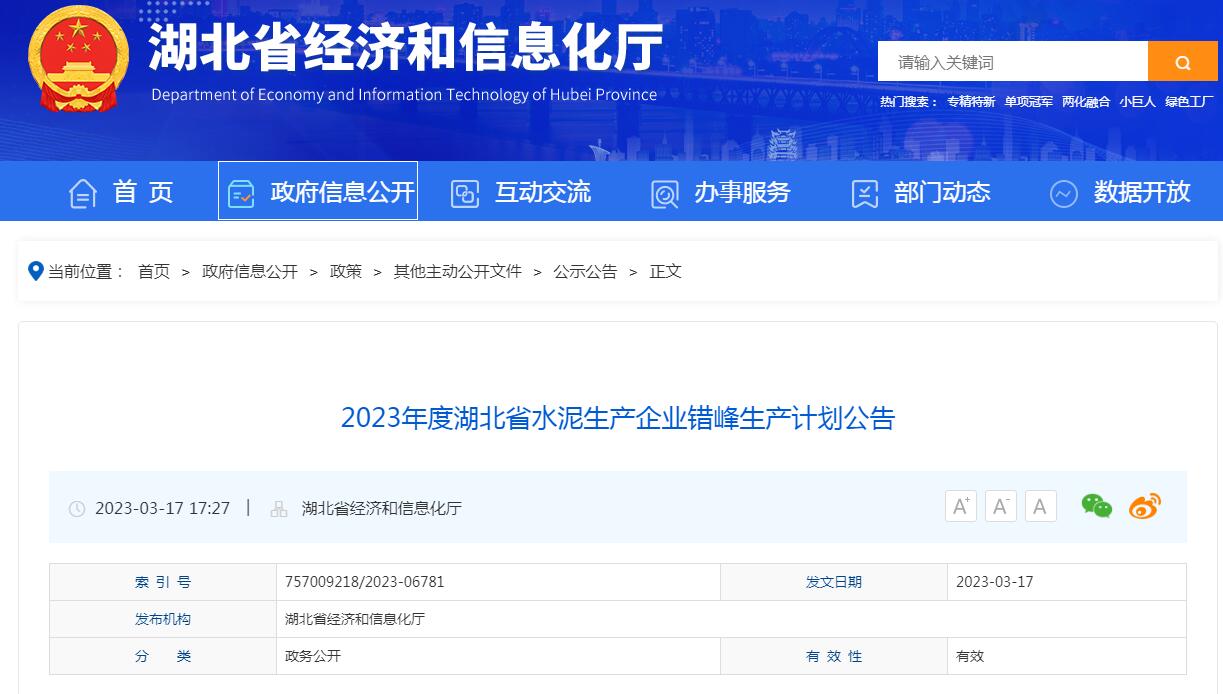
Task: Share the article via the WeChat icon
Action: coord(1096,506)
